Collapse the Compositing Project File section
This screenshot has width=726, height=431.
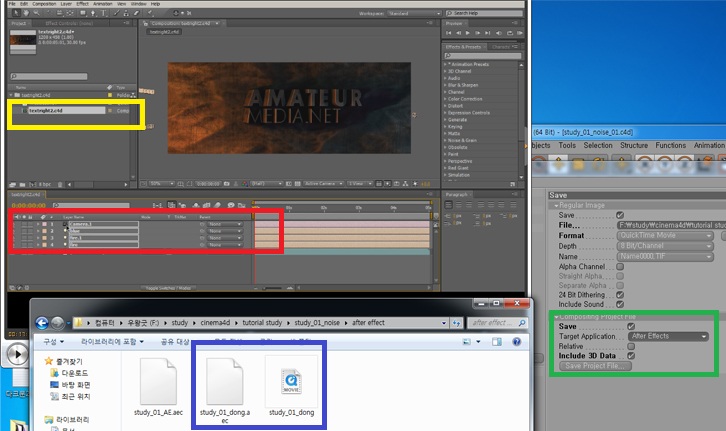(x=556, y=317)
